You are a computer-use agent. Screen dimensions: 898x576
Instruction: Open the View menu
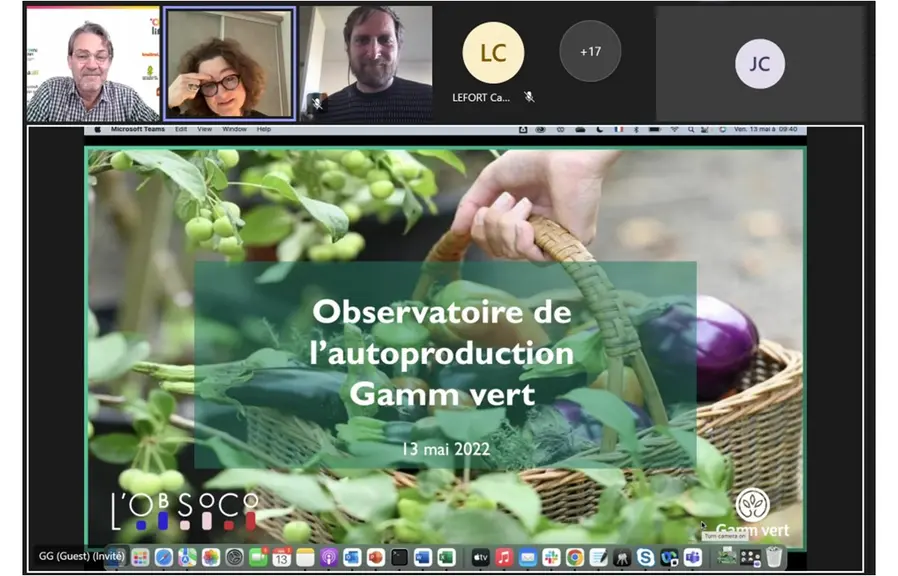click(204, 129)
